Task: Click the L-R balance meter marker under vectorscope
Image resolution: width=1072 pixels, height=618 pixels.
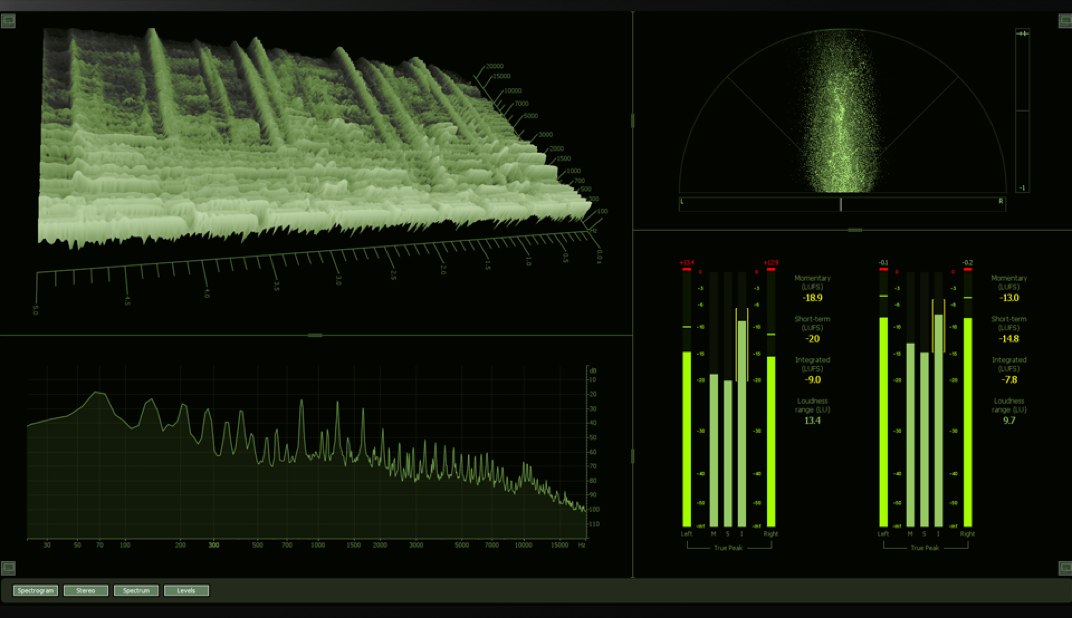Action: 841,204
